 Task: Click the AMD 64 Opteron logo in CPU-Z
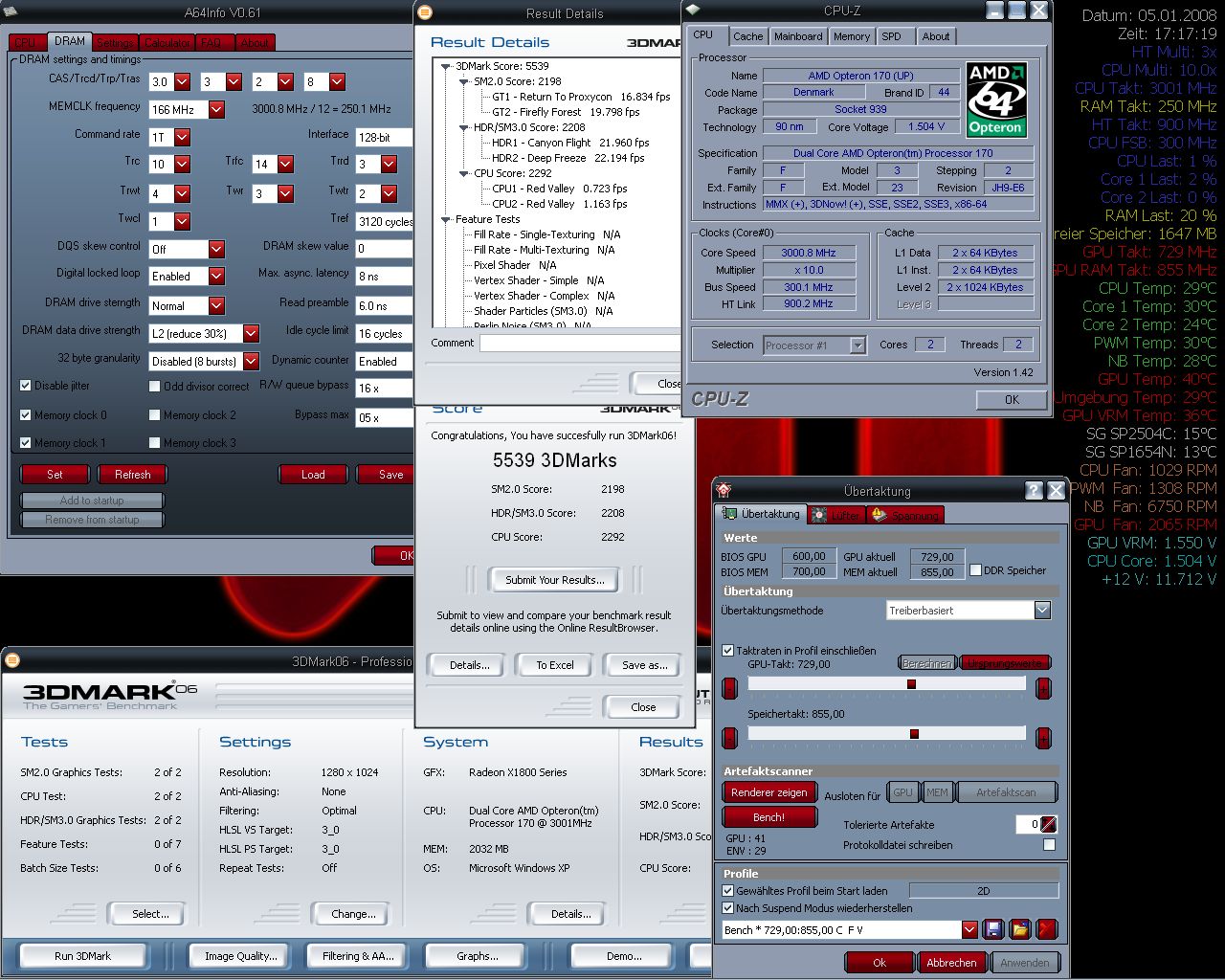(x=996, y=100)
